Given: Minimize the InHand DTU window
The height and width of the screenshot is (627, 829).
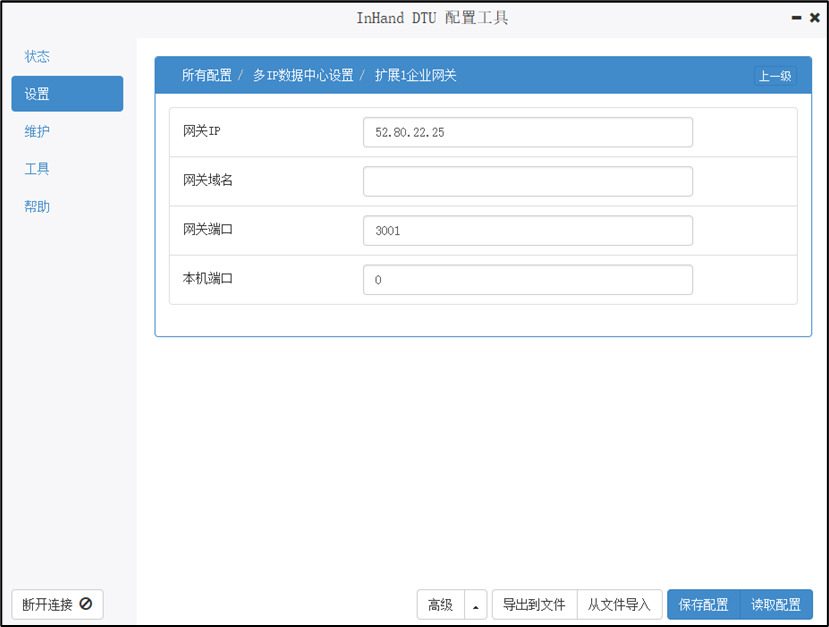Looking at the screenshot, I should point(796,18).
